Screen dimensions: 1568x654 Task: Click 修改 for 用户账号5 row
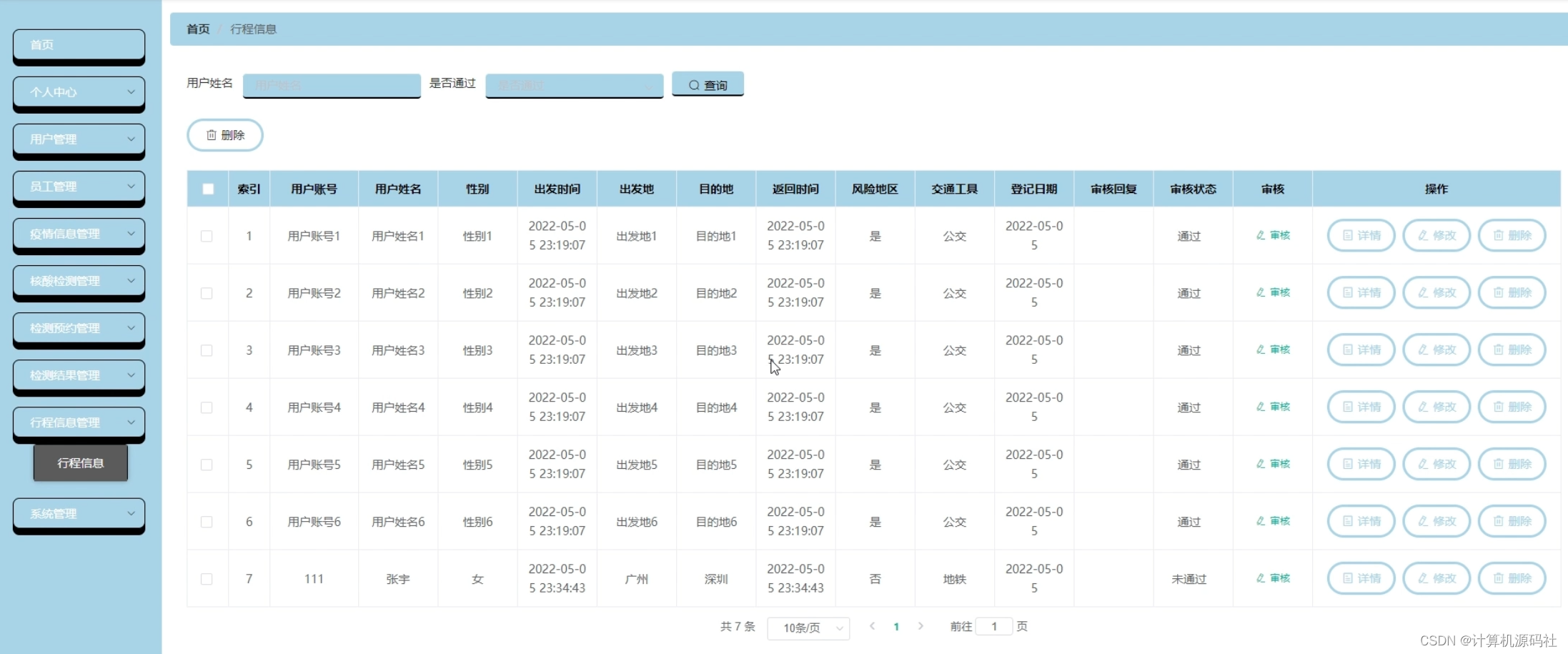(1436, 464)
